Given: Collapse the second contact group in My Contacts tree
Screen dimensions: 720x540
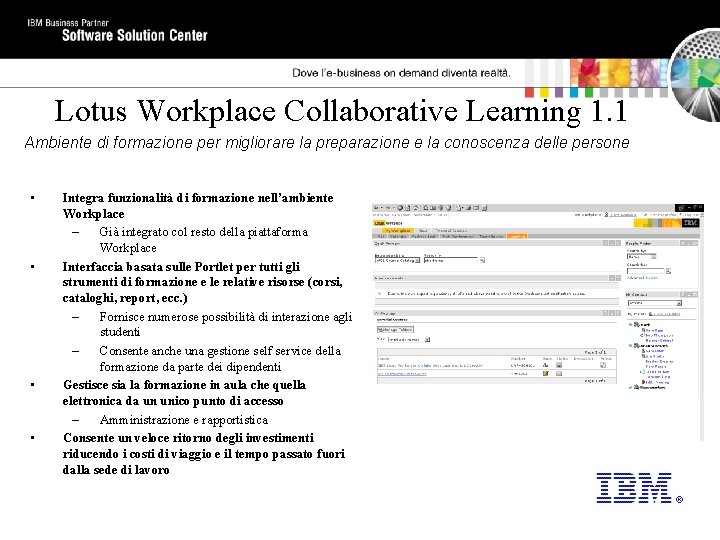Looking at the screenshot, I should coord(630,345).
